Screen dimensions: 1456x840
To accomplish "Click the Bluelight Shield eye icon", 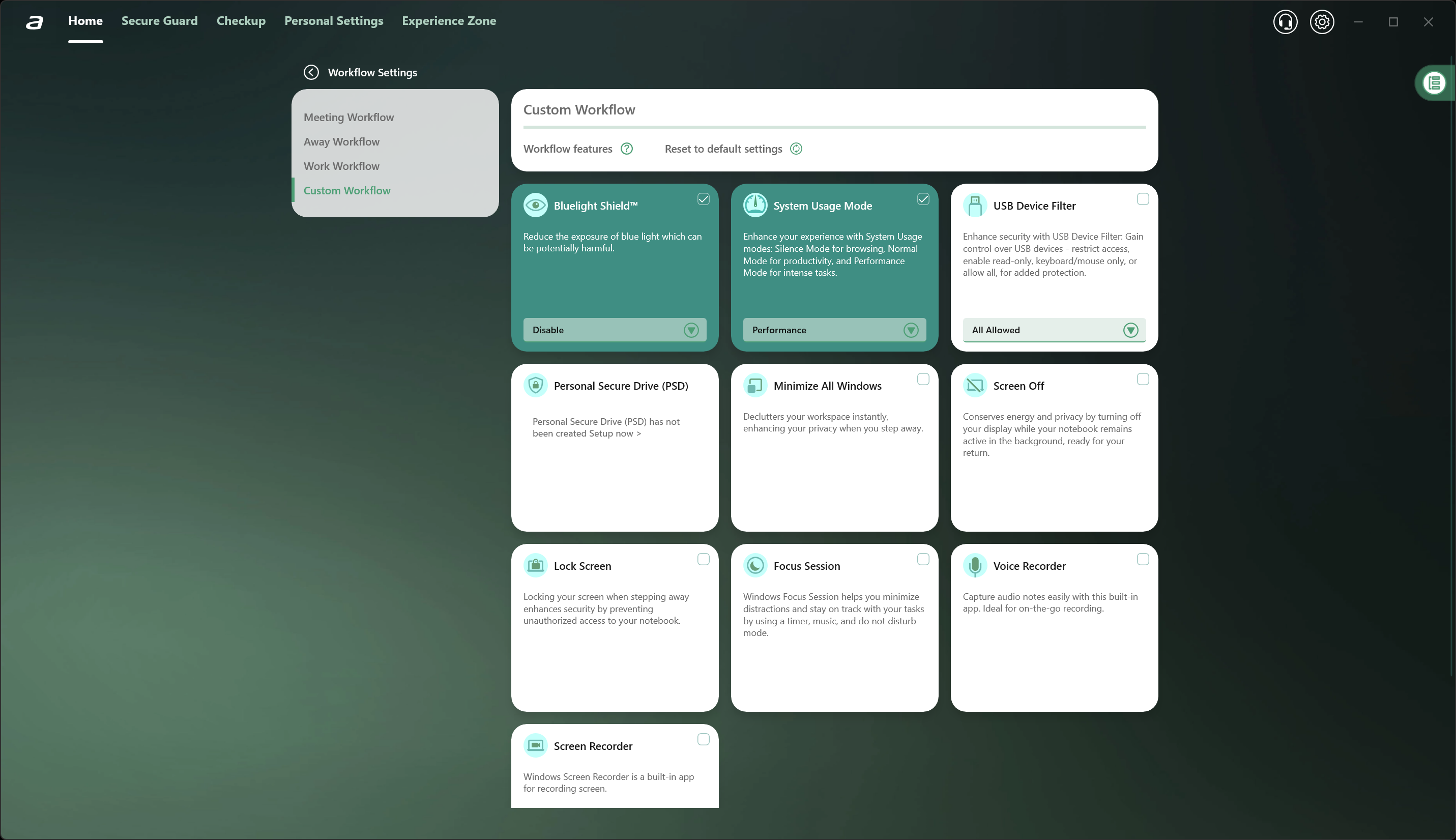I will [535, 206].
